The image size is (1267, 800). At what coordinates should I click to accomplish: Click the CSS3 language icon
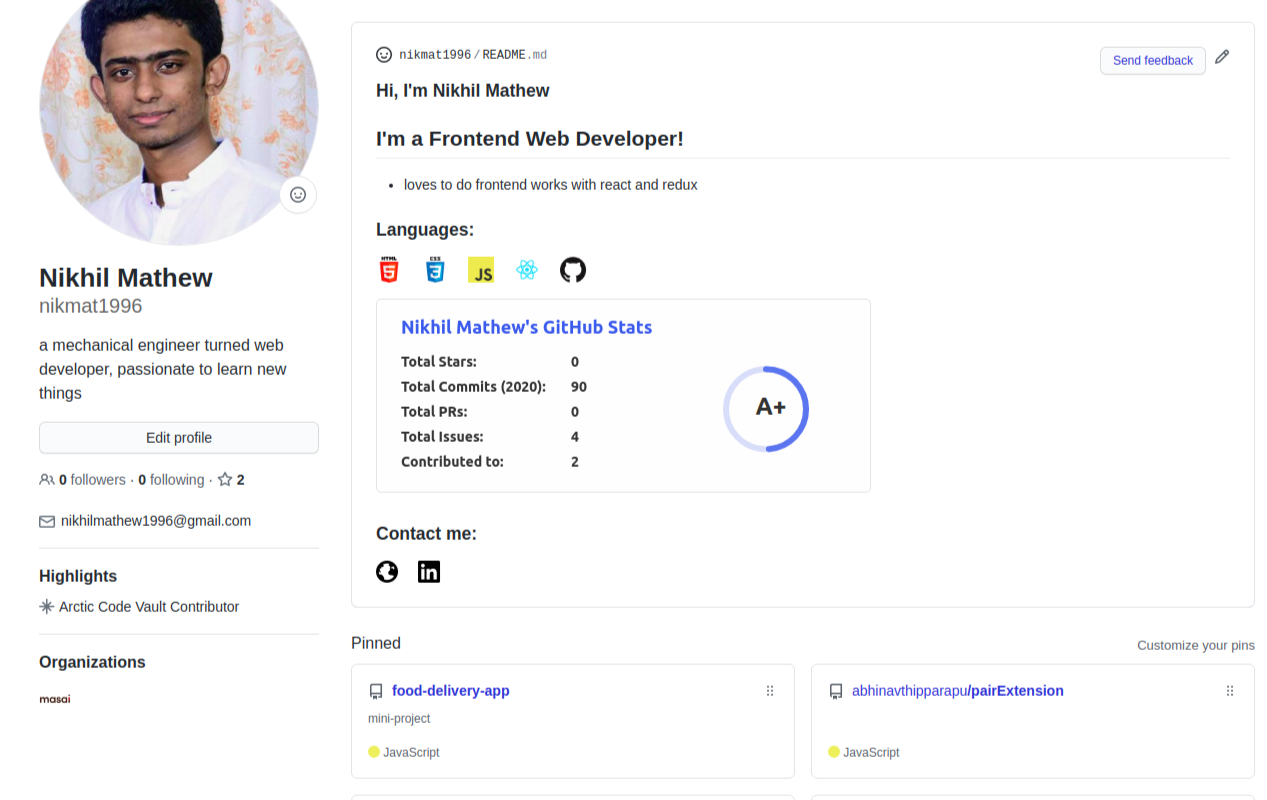(435, 270)
